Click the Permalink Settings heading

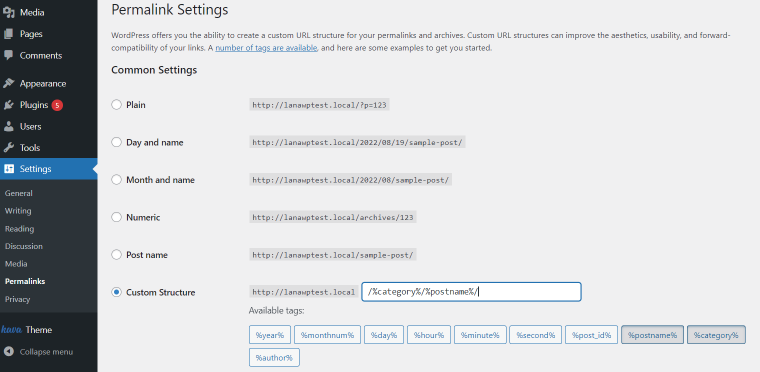(170, 9)
